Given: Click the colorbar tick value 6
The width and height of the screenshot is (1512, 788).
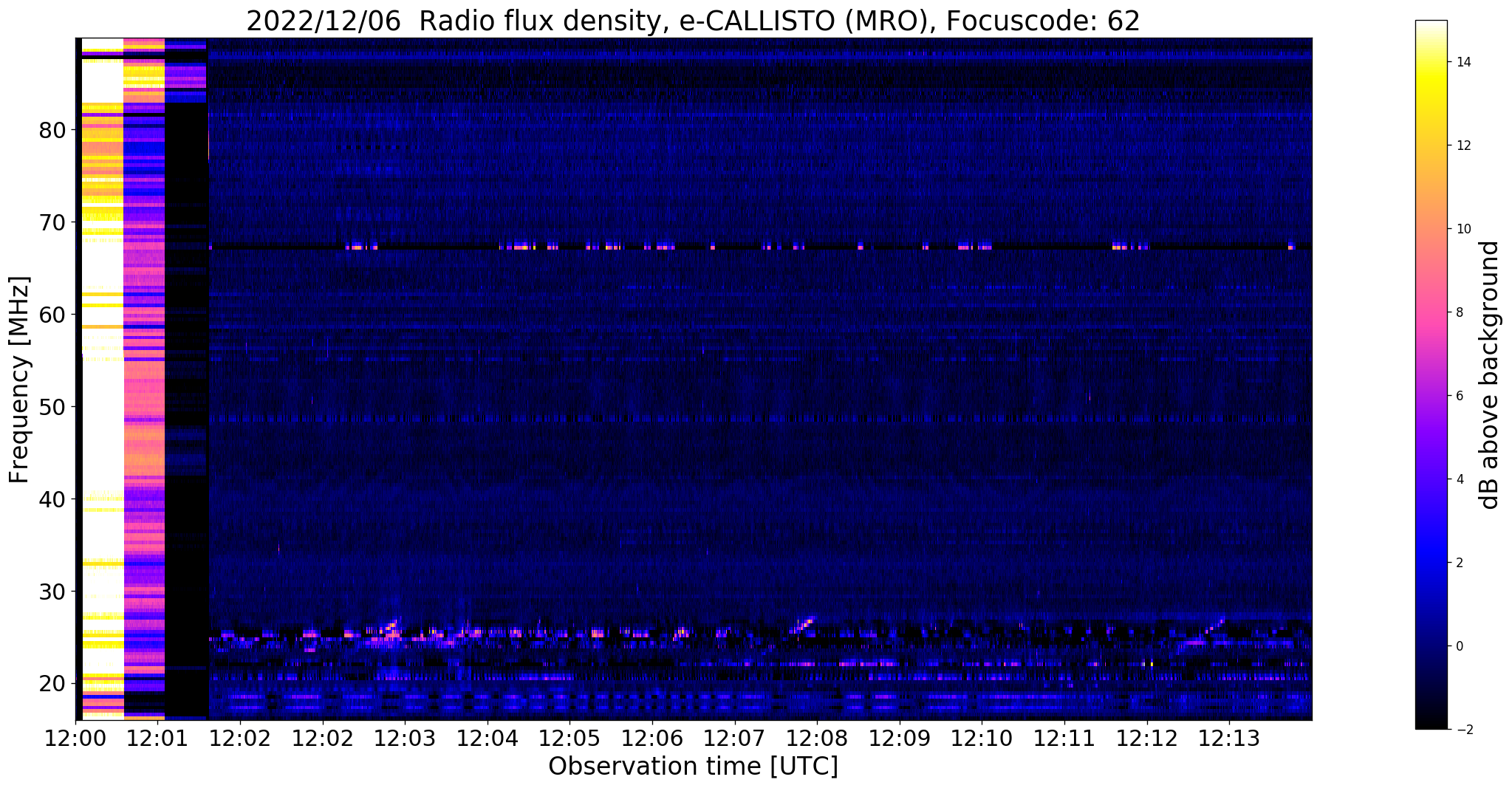Looking at the screenshot, I should pos(1459,396).
